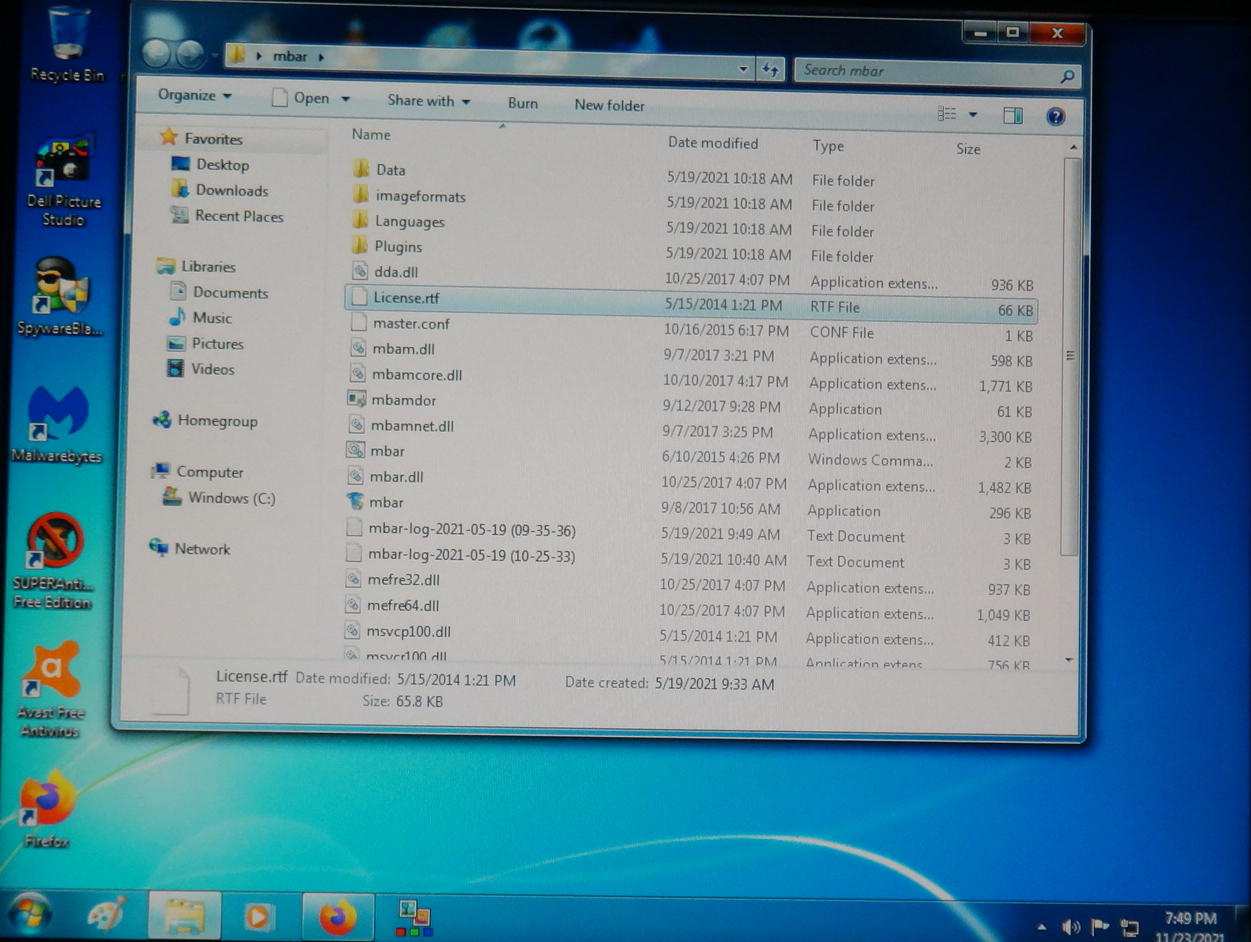Select Recent Places in navigation pane
Image resolution: width=1251 pixels, height=942 pixels.
[x=226, y=216]
